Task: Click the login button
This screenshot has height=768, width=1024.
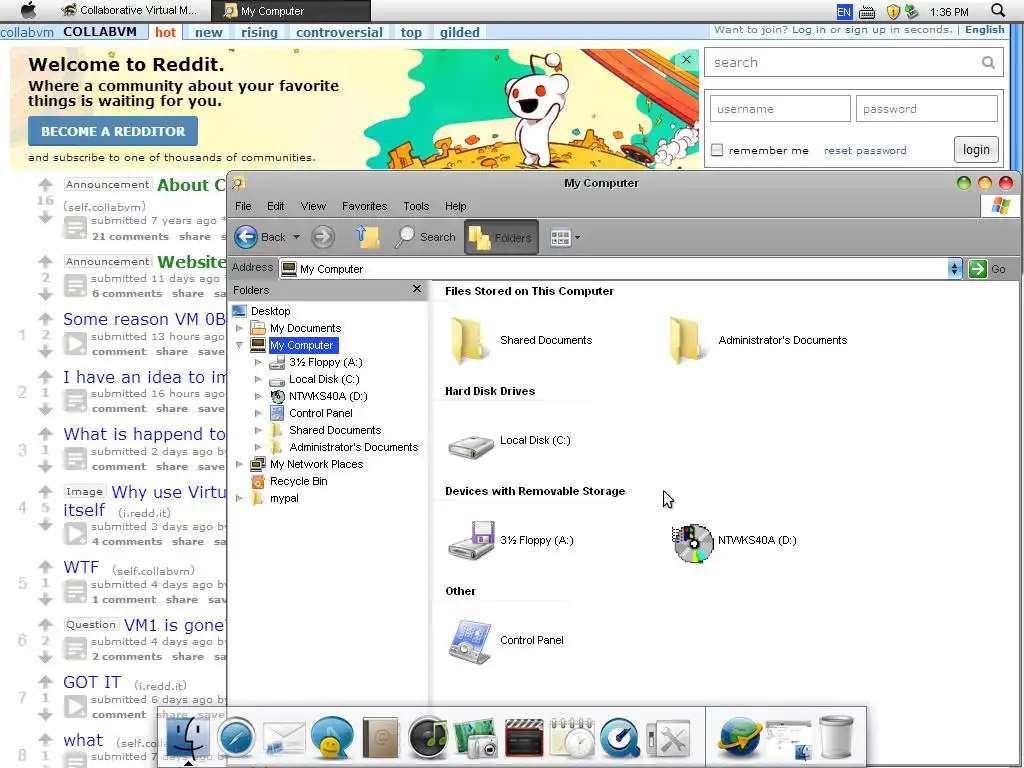Action: pos(976,150)
